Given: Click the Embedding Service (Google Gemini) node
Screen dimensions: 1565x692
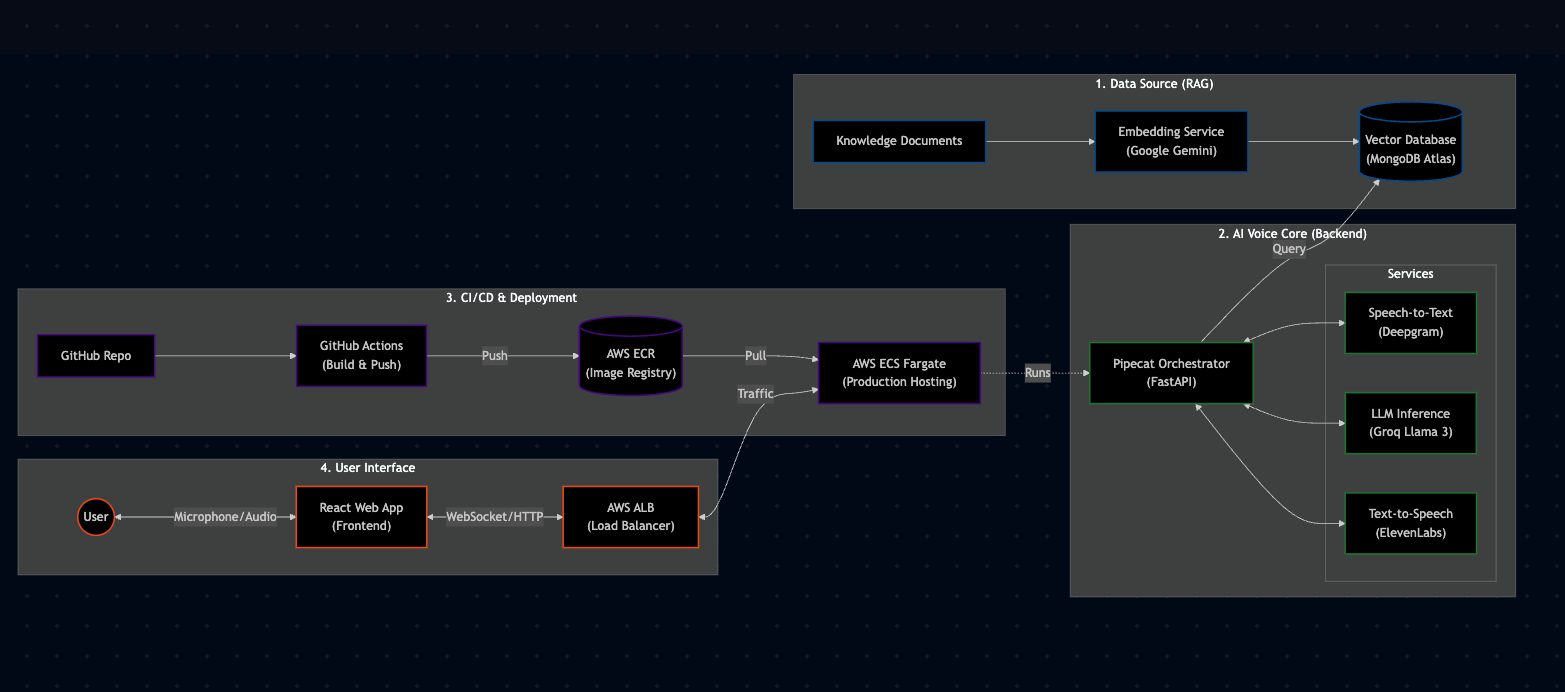Looking at the screenshot, I should tap(1171, 141).
